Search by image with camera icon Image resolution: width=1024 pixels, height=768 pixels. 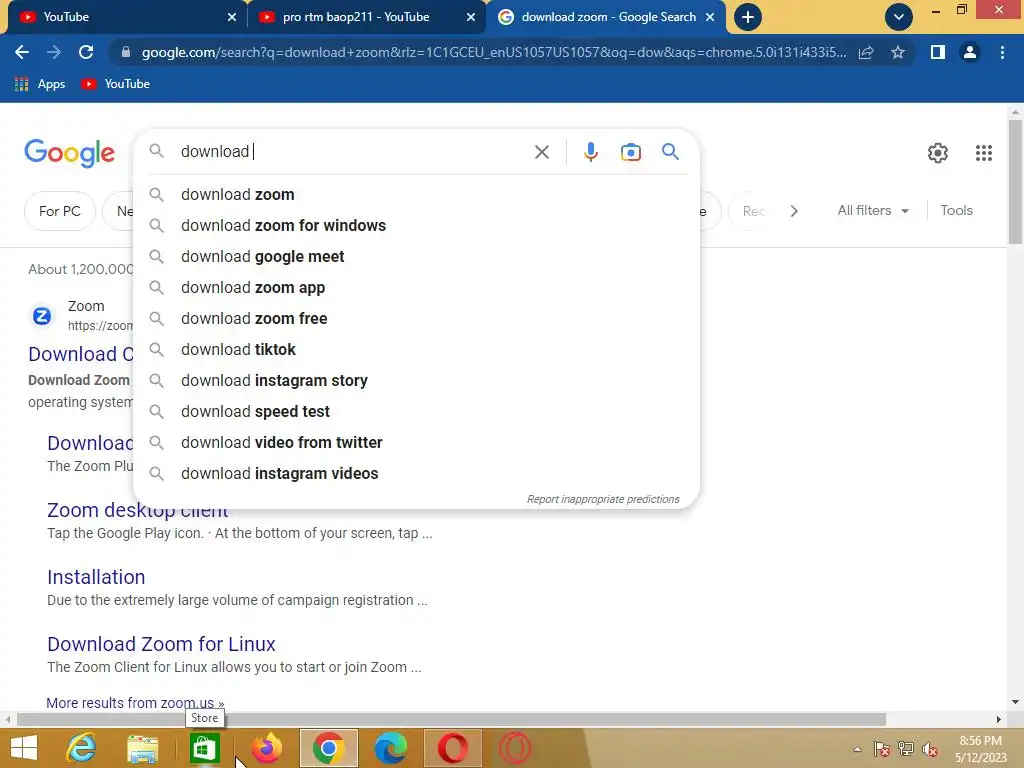[x=630, y=152]
